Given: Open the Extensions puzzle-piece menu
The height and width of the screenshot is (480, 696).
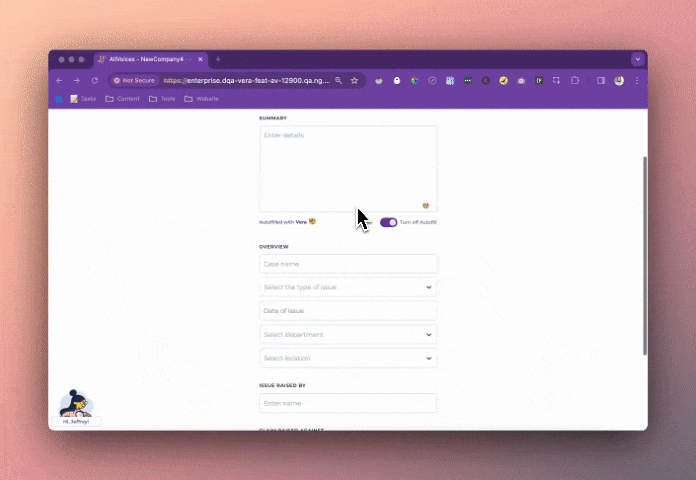Looking at the screenshot, I should coord(575,80).
